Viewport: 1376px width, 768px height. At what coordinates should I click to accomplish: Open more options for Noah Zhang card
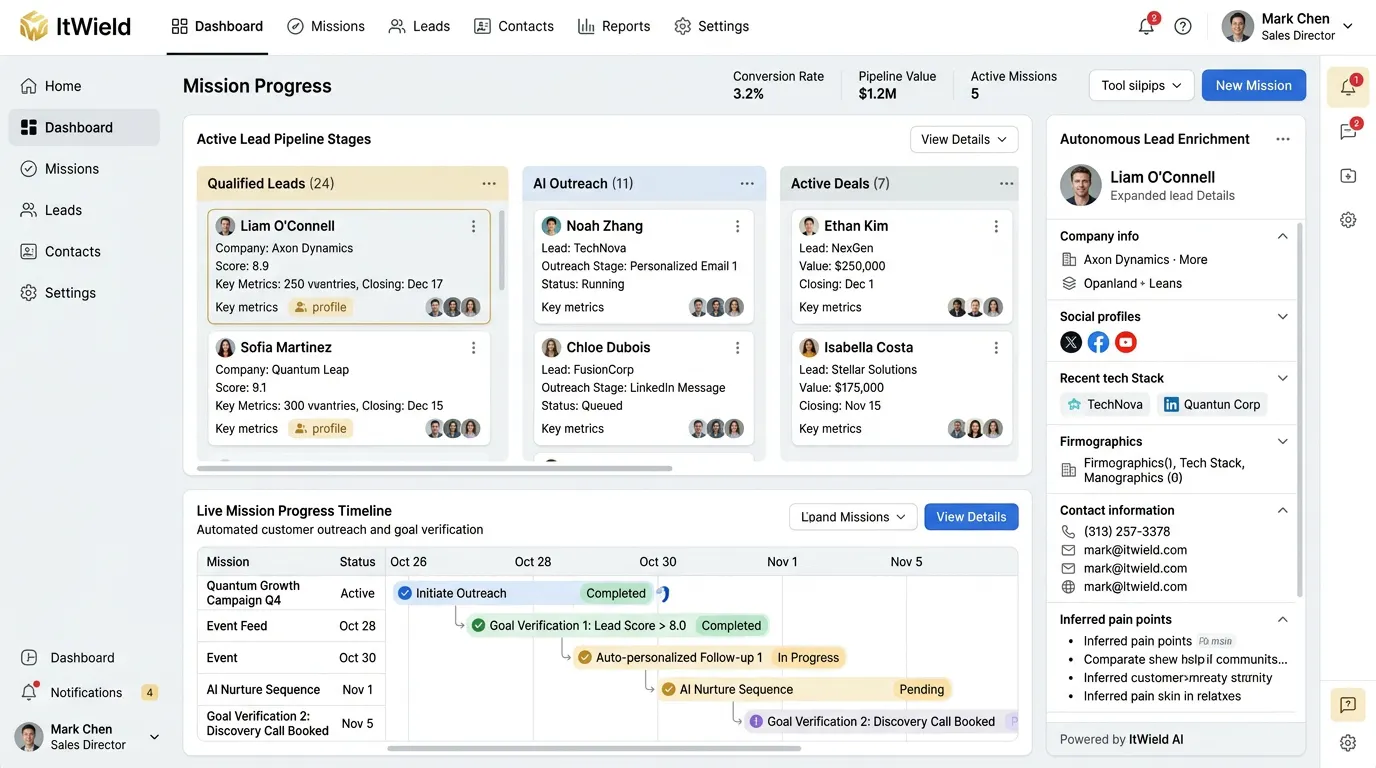pos(738,226)
